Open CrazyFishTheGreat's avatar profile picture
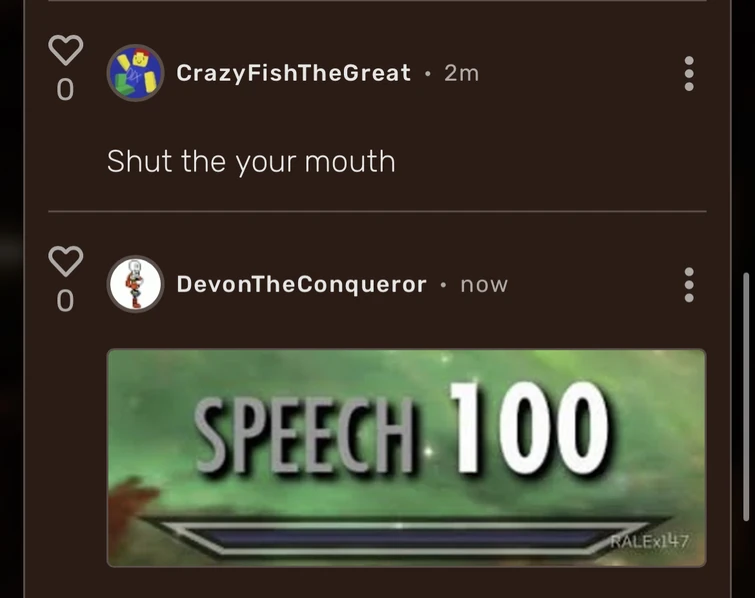Image resolution: width=755 pixels, height=598 pixels. point(135,73)
